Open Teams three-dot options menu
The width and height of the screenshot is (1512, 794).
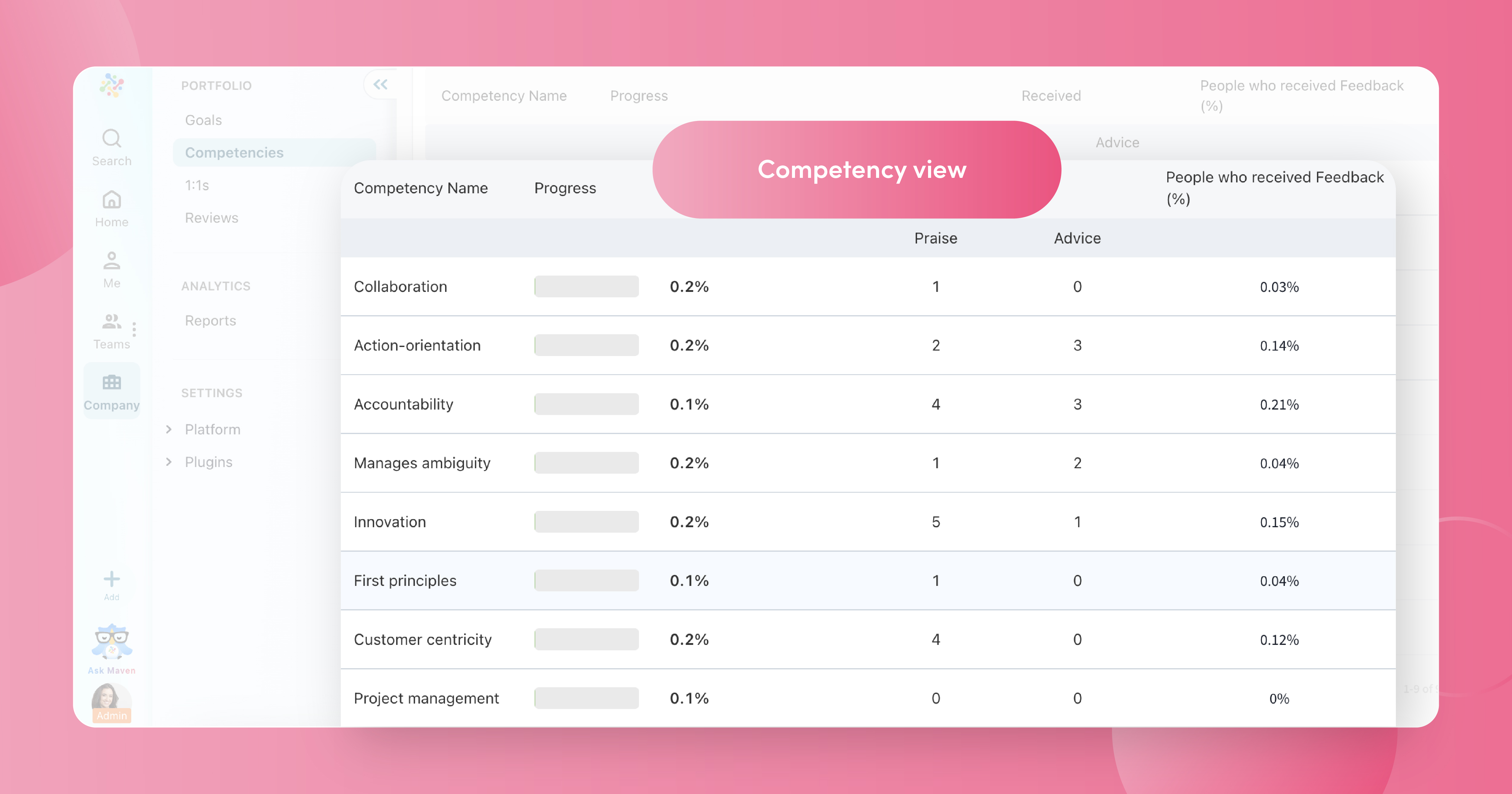click(134, 329)
